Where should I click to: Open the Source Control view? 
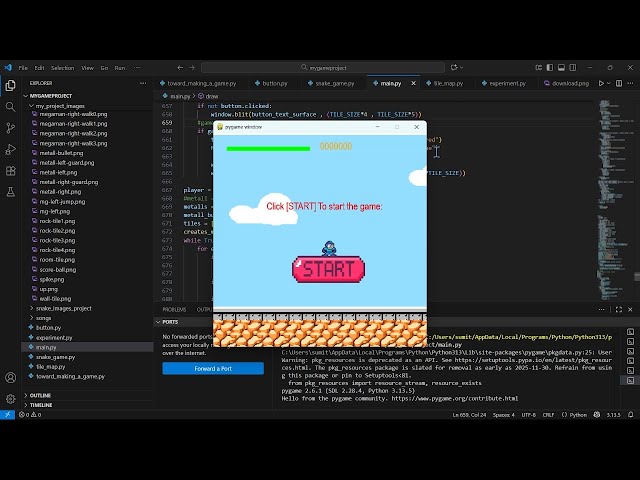point(11,128)
